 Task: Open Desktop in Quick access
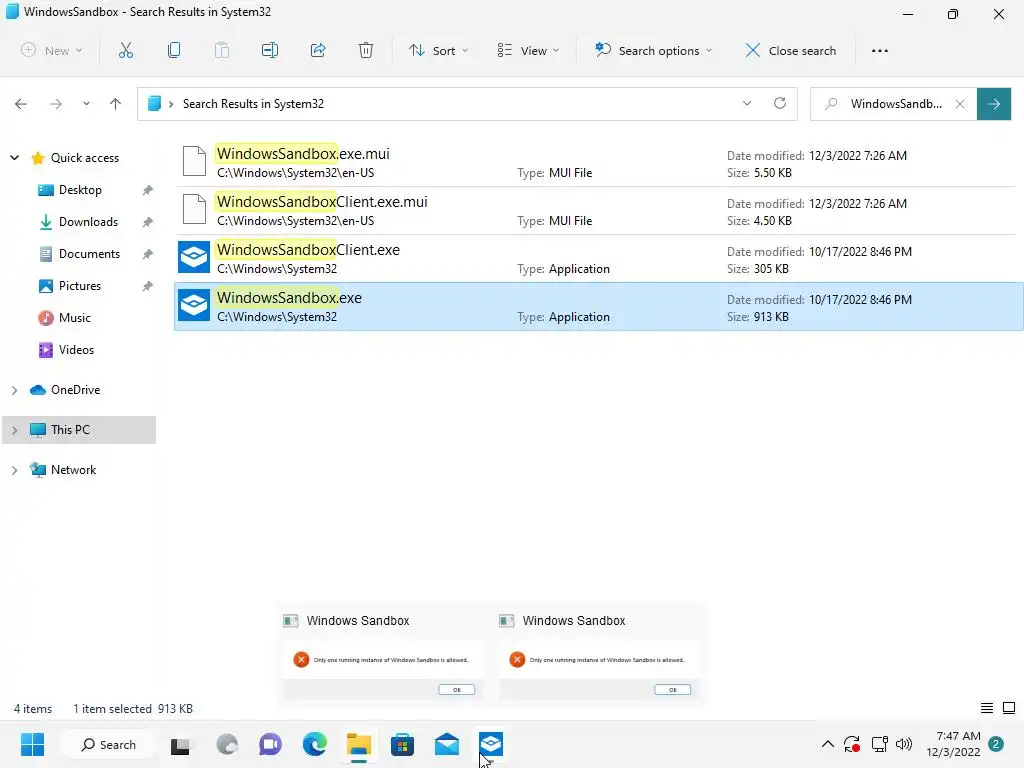[x=80, y=189]
